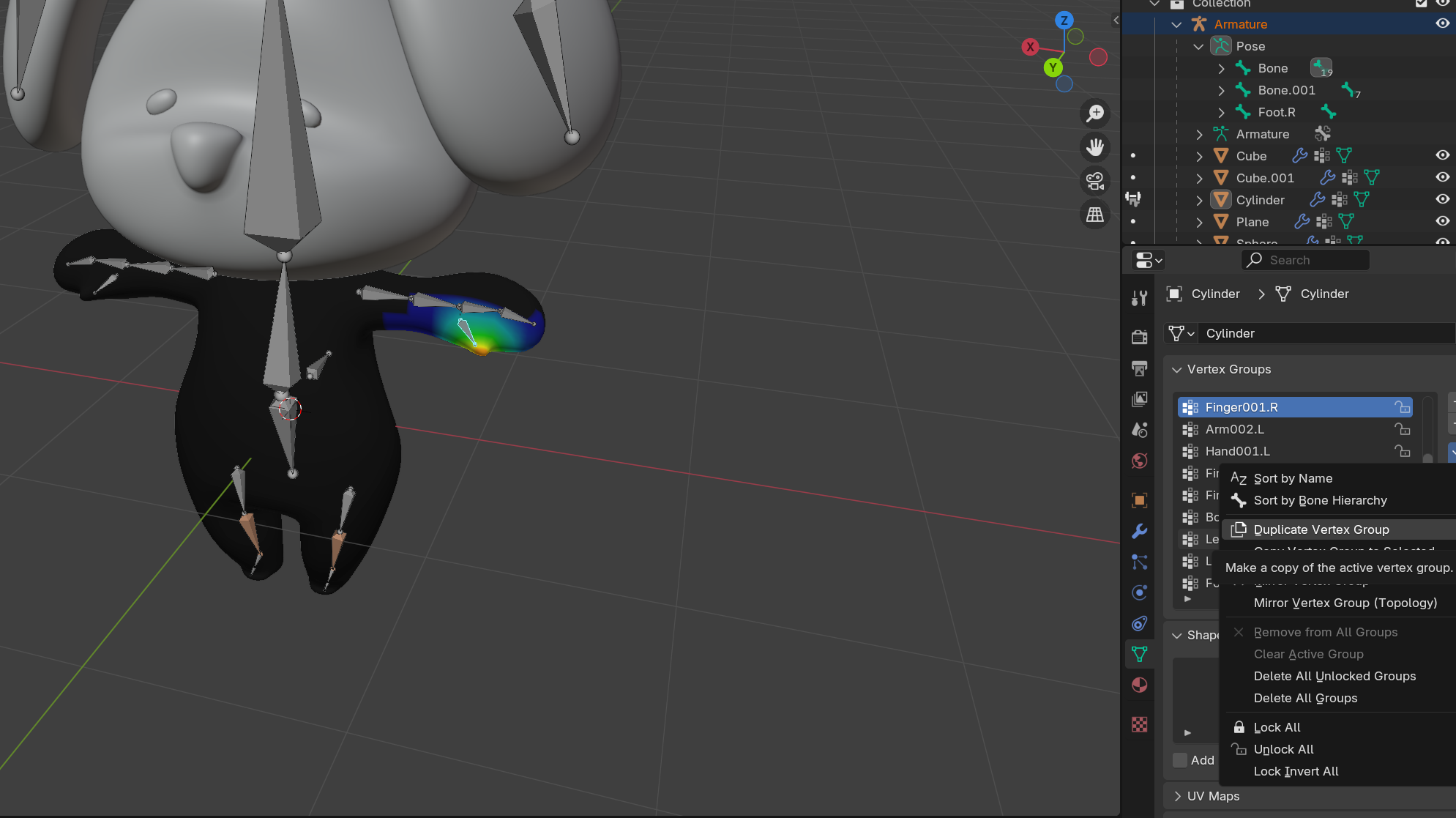Hide the Cube object in outliner

(1442, 155)
